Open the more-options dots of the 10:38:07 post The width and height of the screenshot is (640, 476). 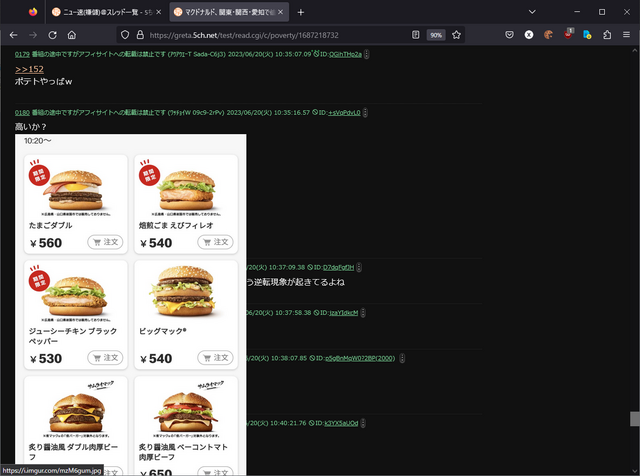(402, 358)
